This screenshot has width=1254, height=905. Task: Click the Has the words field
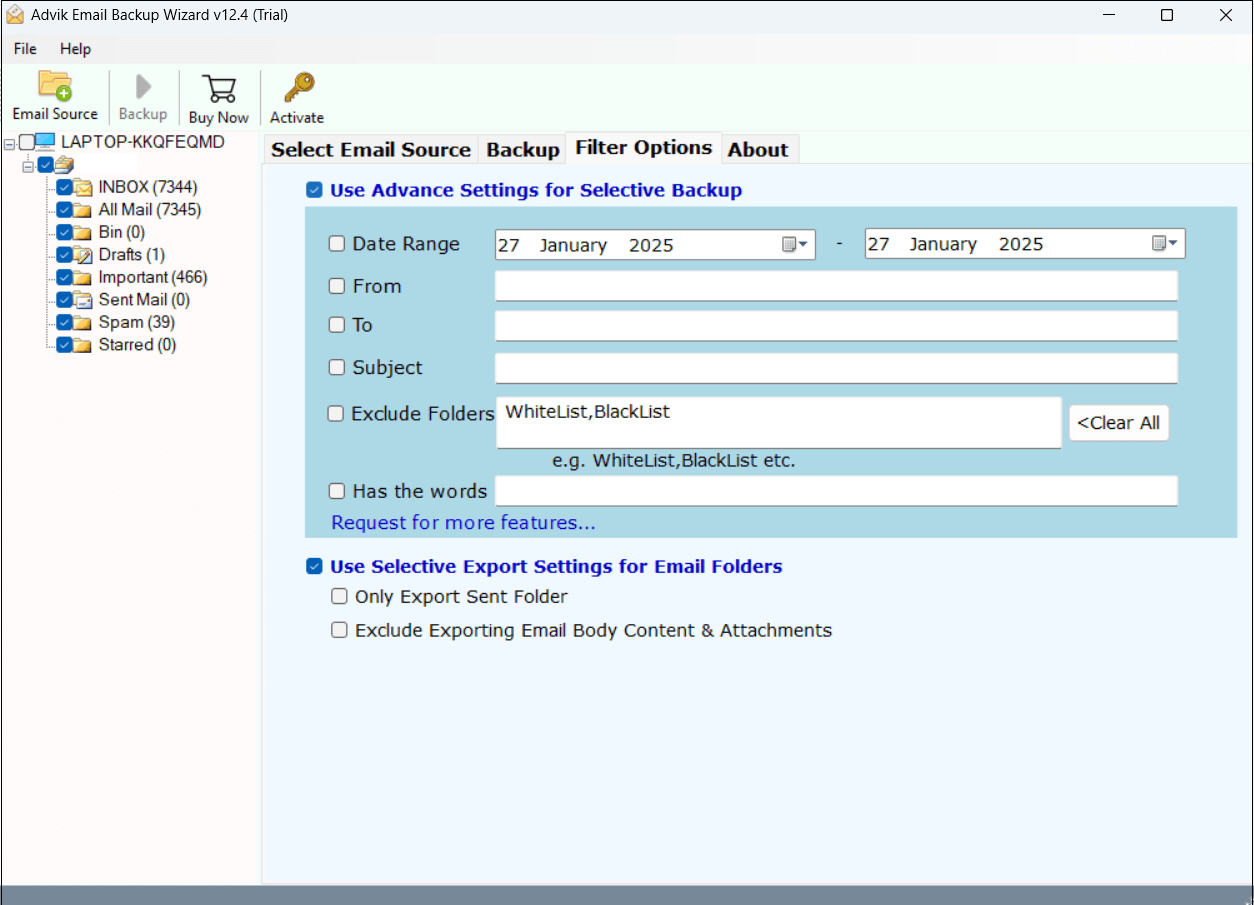836,491
